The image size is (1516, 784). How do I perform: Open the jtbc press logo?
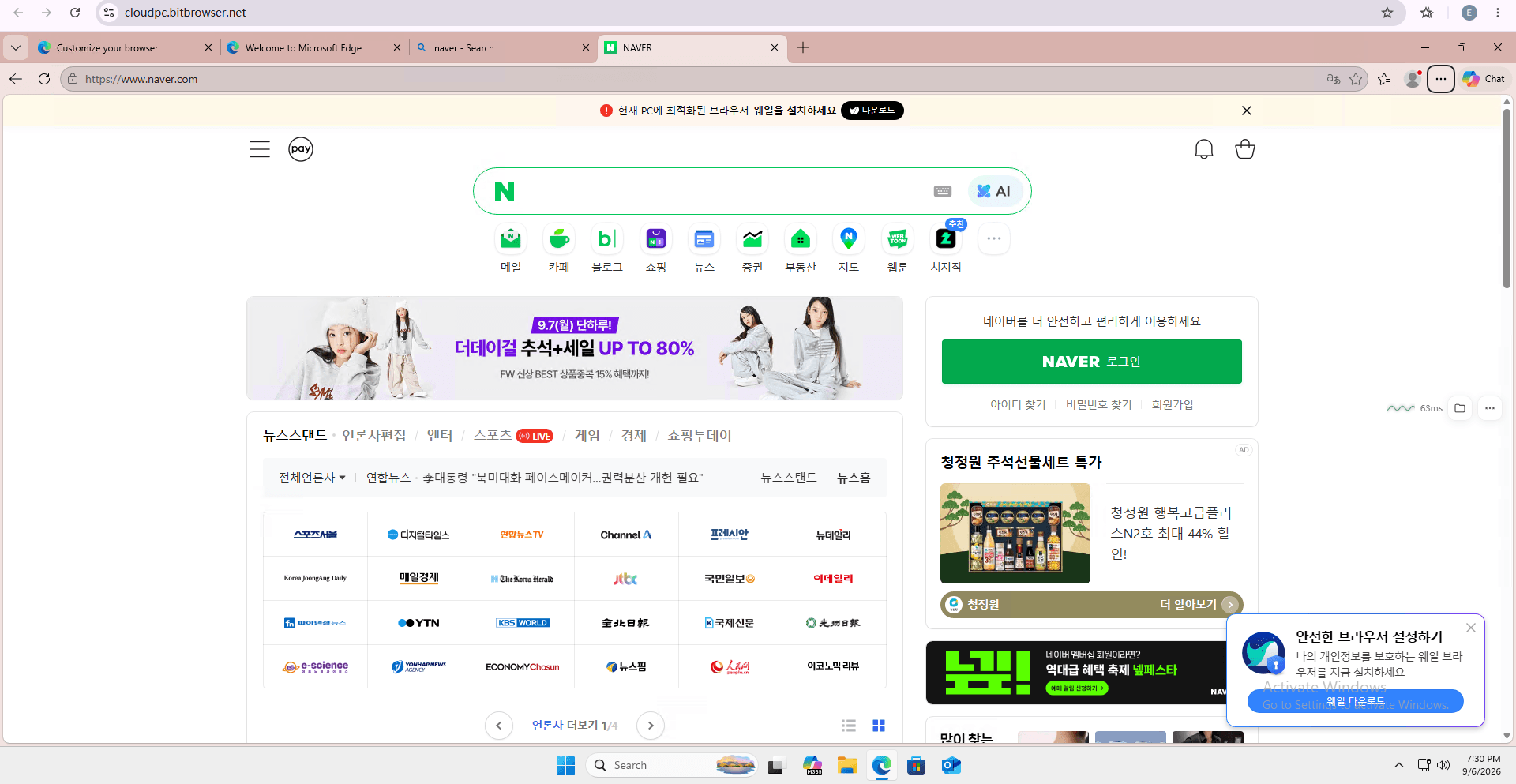(x=626, y=579)
